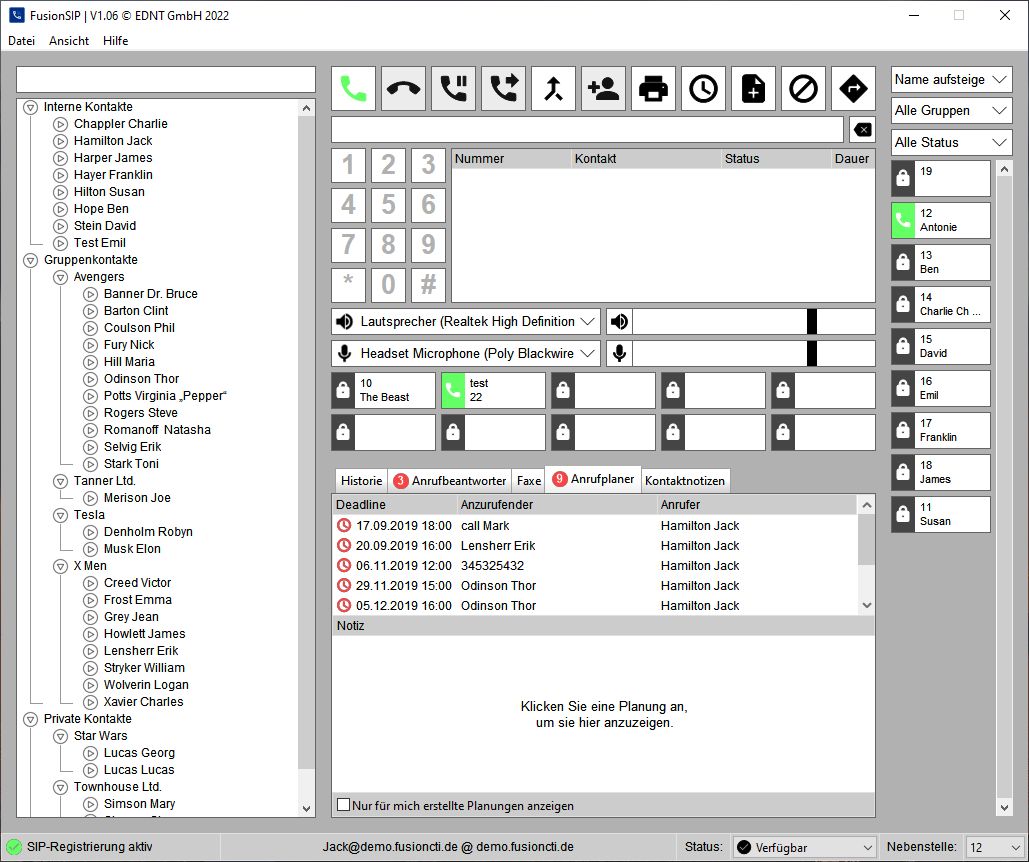Open the Name aufsteige sort dropdown
This screenshot has width=1029, height=862.
[x=951, y=79]
